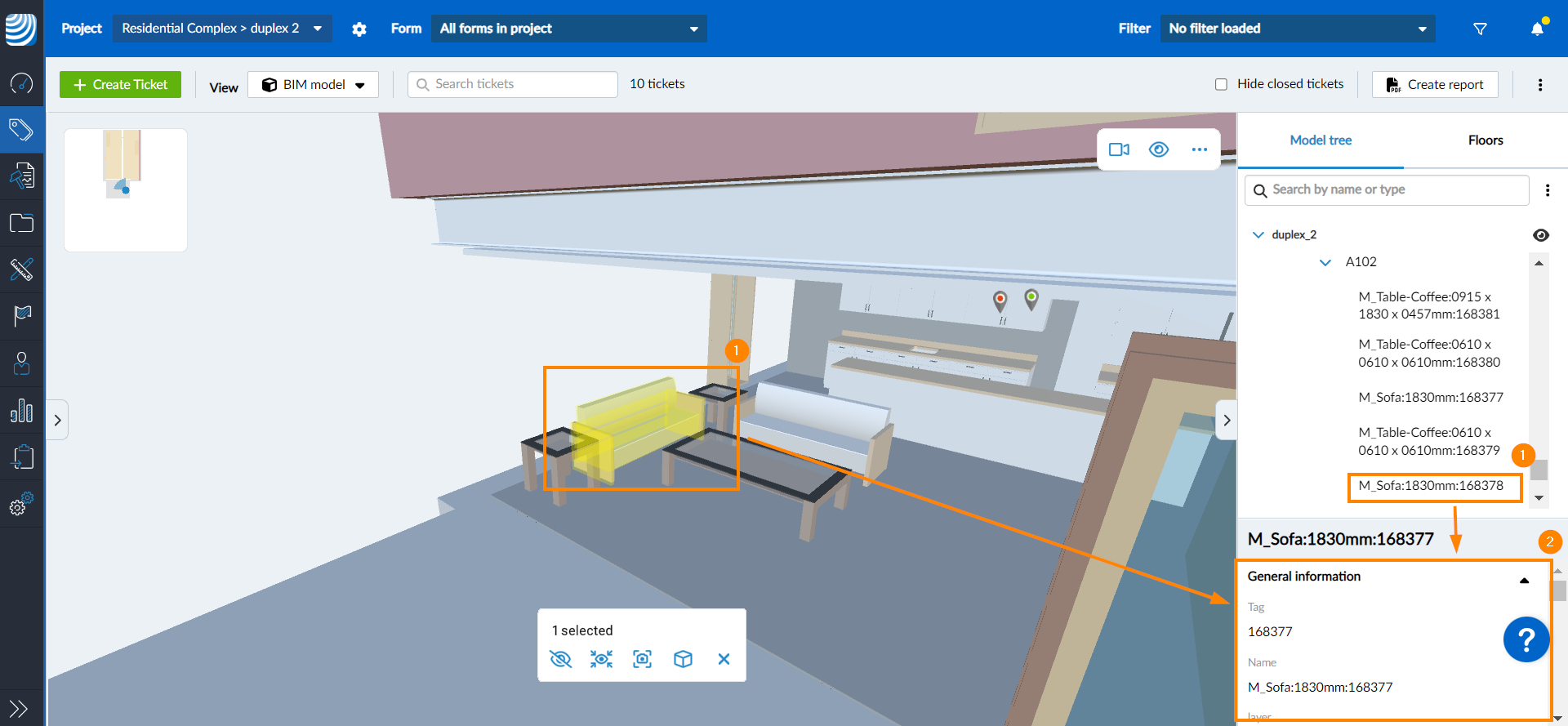
Task: Toggle the viewer visibility eye icon
Action: coord(1159,149)
